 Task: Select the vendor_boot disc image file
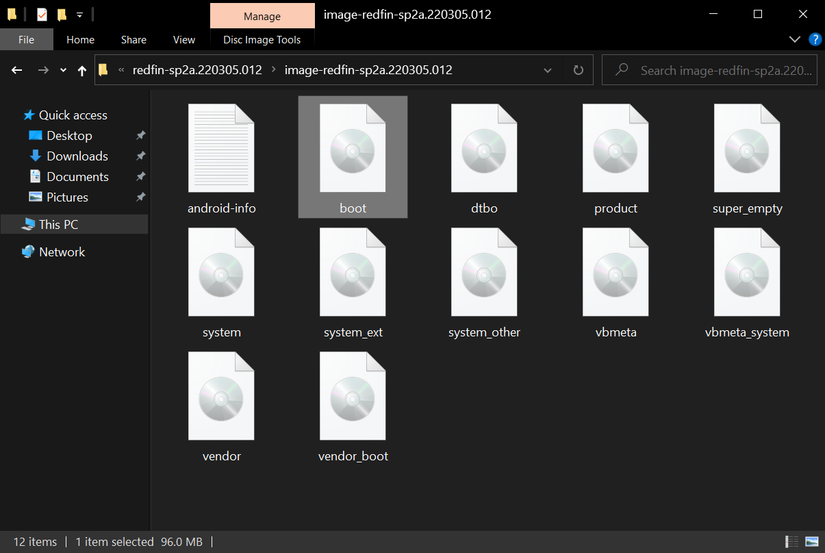point(353,396)
